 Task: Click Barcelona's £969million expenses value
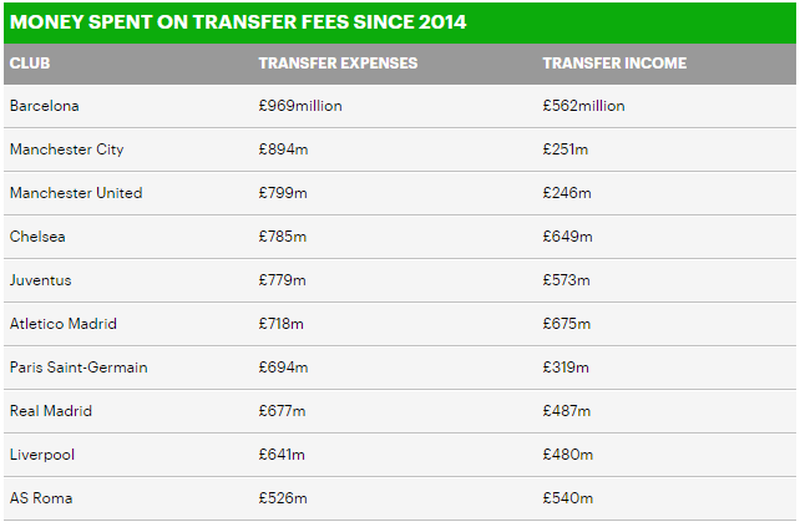[x=300, y=106]
